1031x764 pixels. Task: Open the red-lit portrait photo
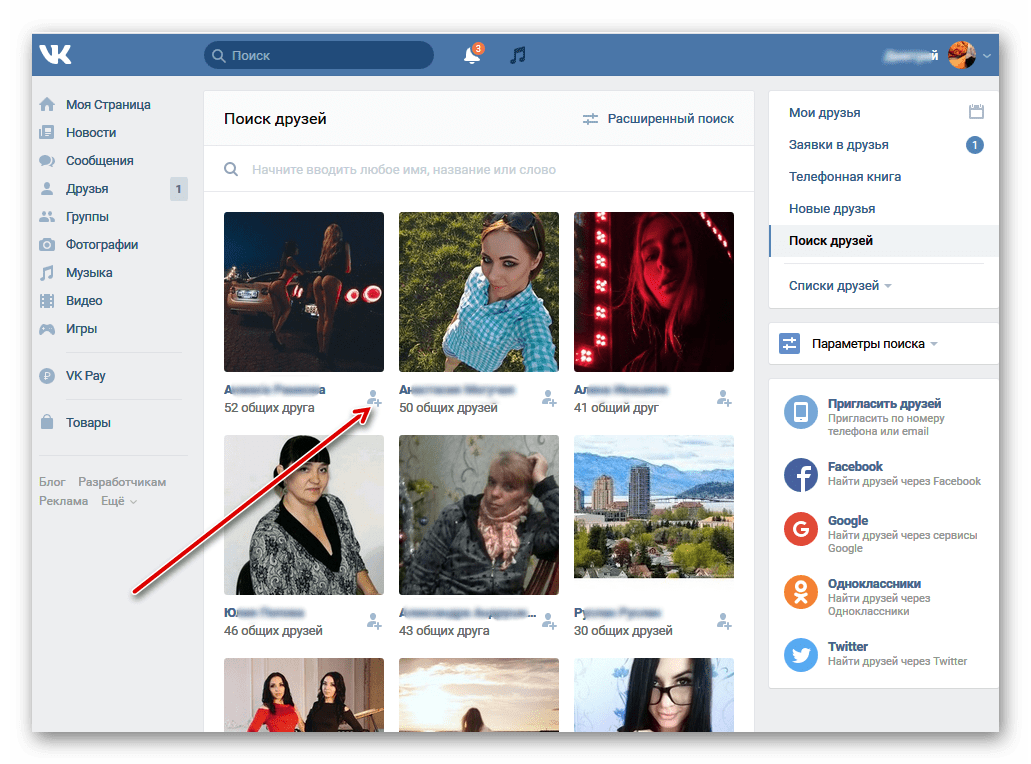pyautogui.click(x=654, y=292)
